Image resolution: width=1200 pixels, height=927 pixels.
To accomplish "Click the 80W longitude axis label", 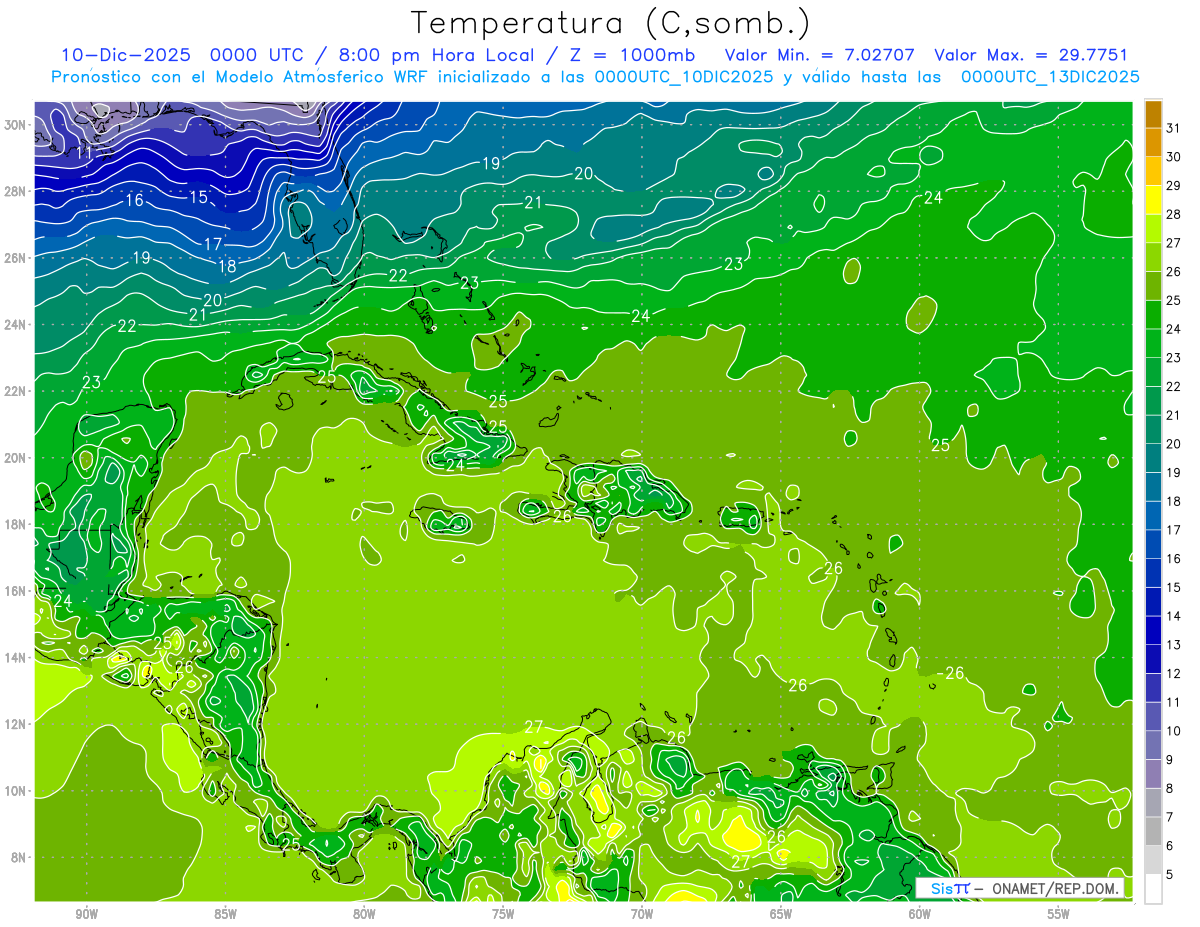I will coord(364,914).
